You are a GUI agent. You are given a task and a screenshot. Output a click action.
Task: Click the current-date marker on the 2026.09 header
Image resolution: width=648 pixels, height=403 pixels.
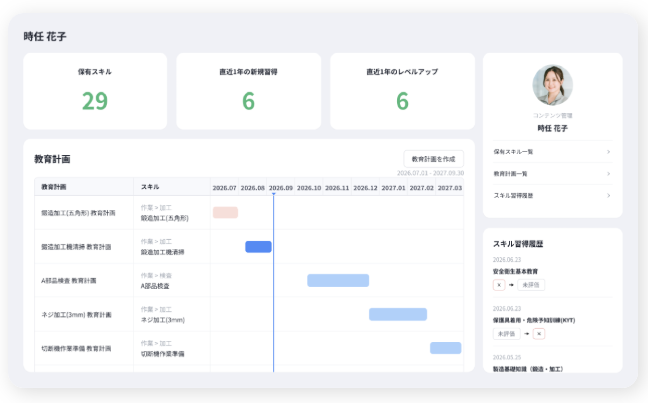(274, 194)
